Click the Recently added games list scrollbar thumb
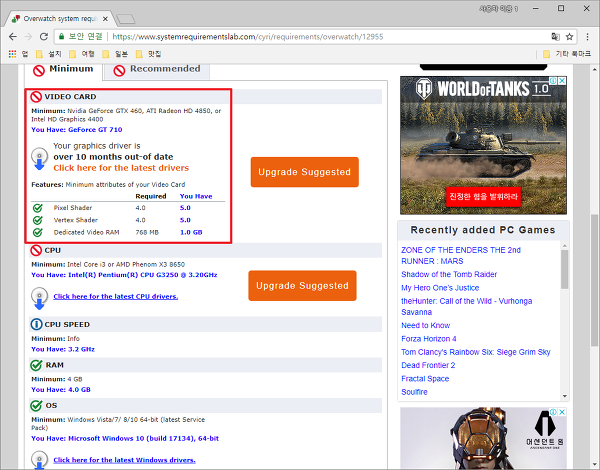This screenshot has width=600, height=470. point(565,269)
